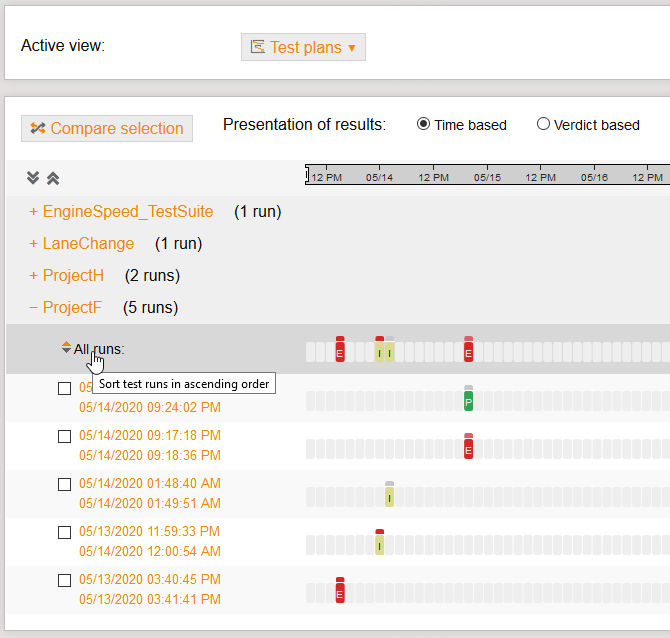Click the red E marker in 09:17:18 PM run row
This screenshot has width=670, height=638.
coord(468,448)
